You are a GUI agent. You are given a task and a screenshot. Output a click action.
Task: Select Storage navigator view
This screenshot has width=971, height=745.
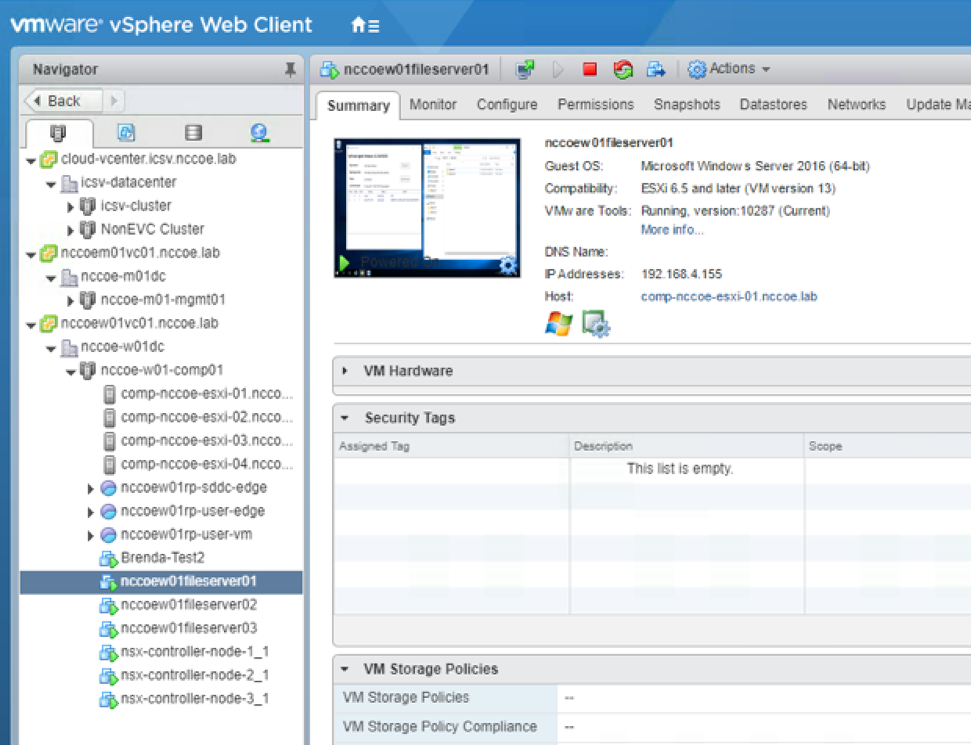(x=193, y=132)
